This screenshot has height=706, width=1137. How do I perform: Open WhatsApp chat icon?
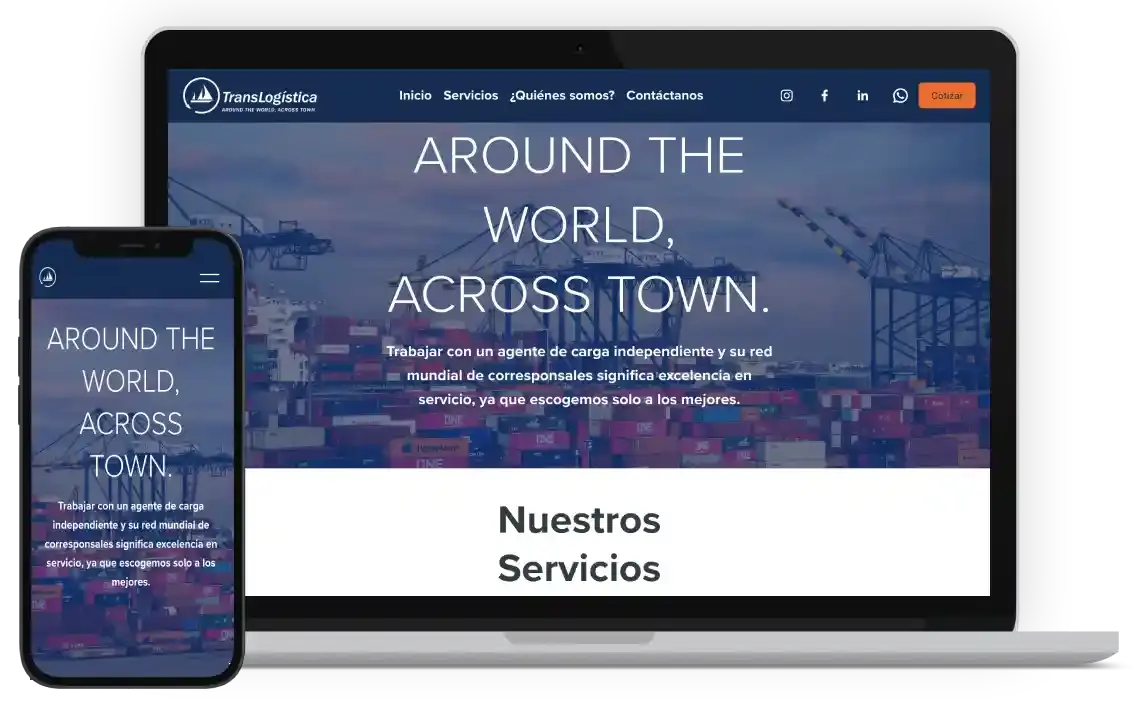[900, 96]
